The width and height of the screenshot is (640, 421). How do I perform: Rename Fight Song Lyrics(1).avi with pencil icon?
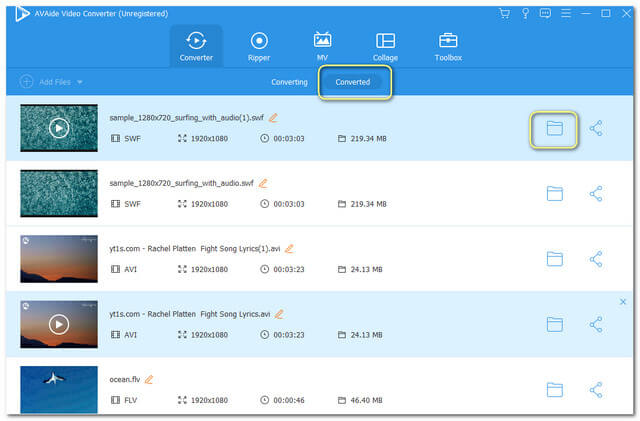(289, 249)
